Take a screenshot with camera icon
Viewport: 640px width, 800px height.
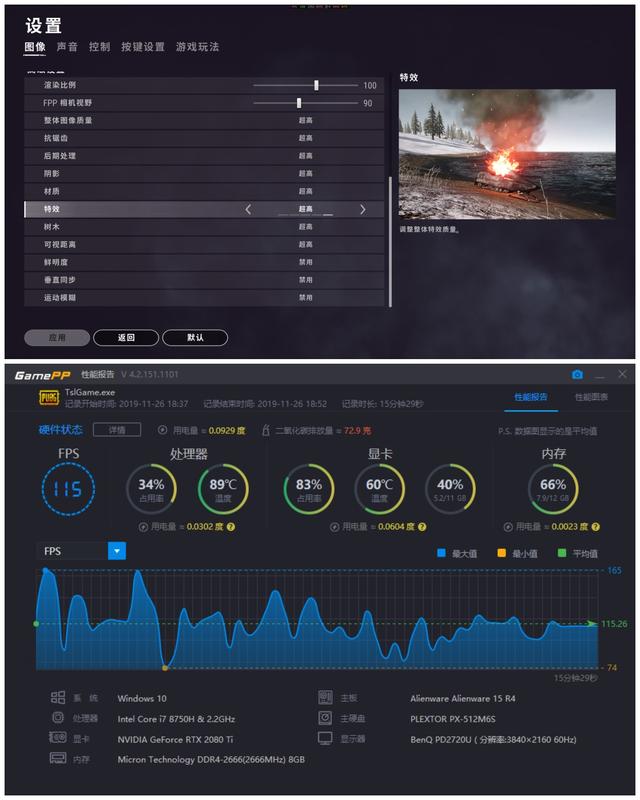click(x=577, y=375)
